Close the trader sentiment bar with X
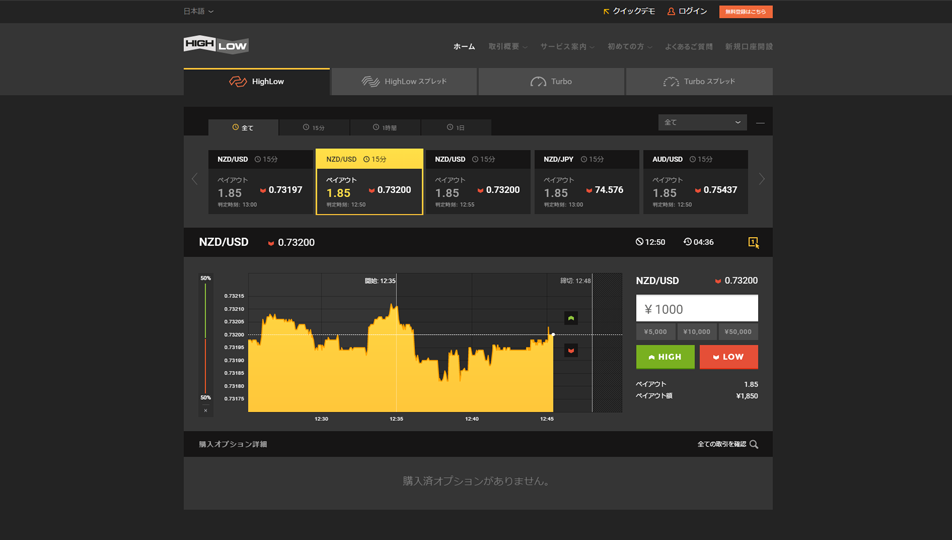 (206, 411)
